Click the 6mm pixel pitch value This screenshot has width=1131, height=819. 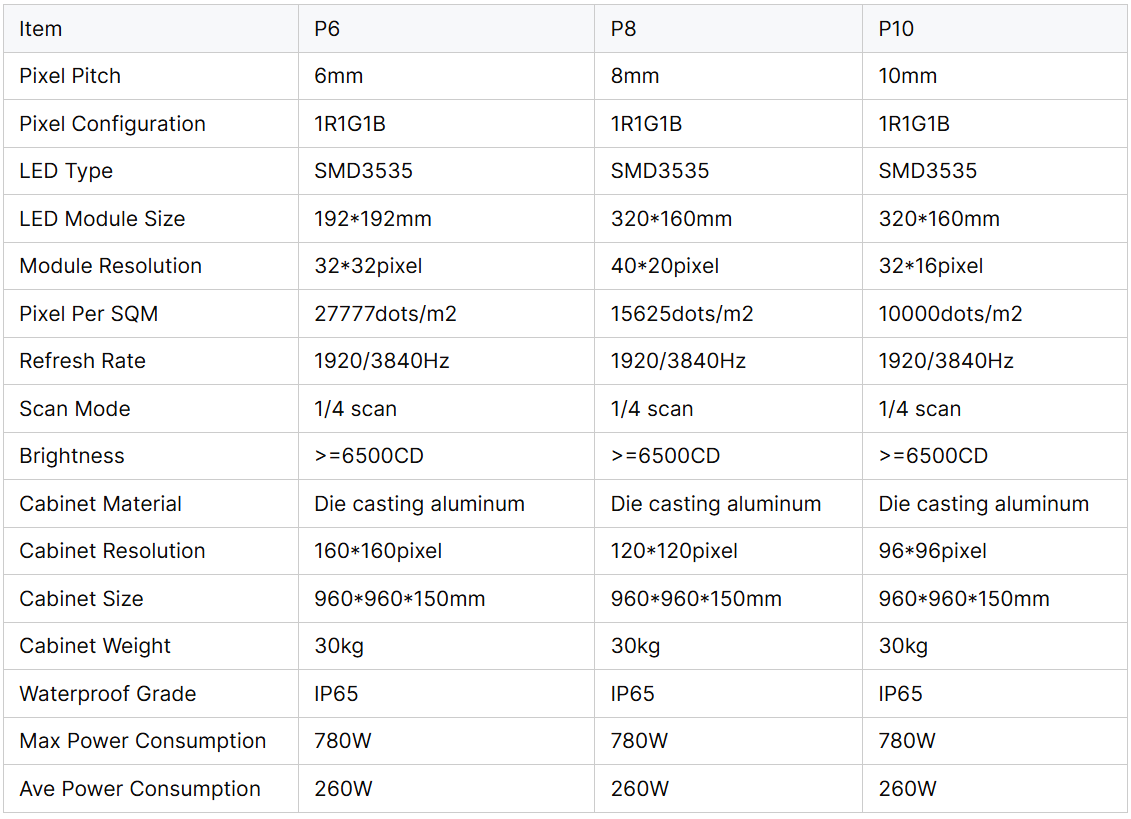[338, 76]
